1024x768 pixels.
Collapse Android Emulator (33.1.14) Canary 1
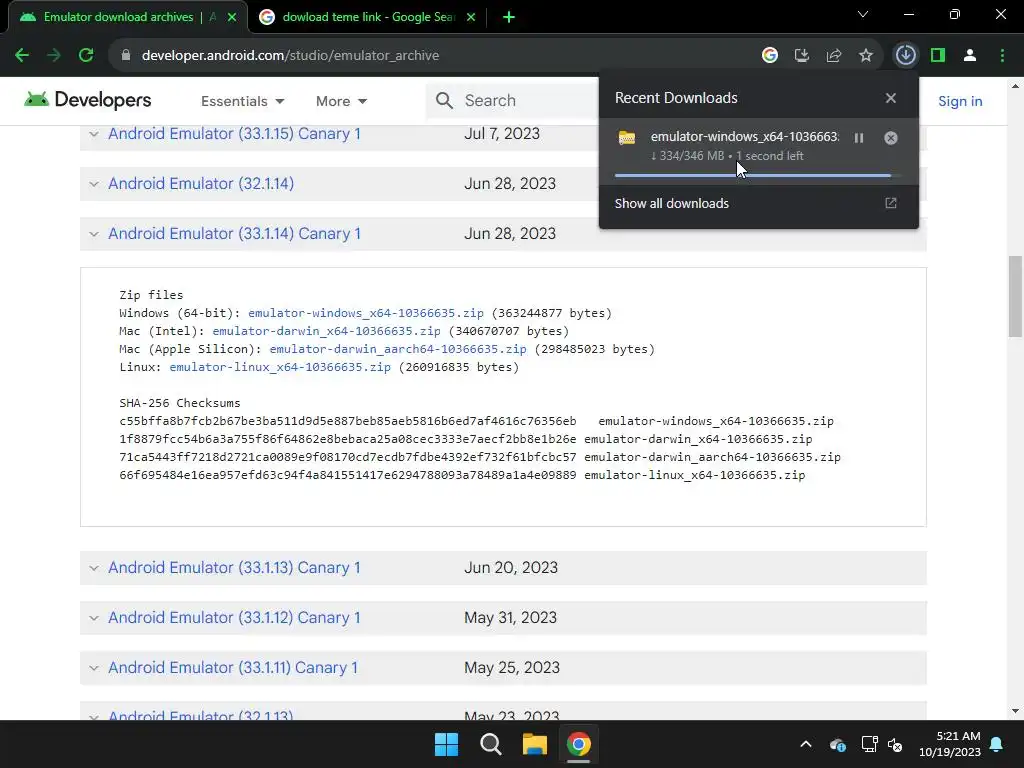pos(234,234)
